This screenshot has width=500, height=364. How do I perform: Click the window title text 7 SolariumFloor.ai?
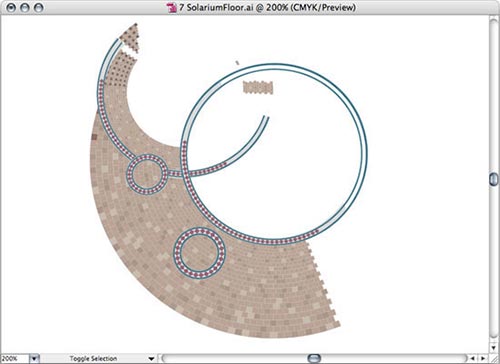(216, 7)
